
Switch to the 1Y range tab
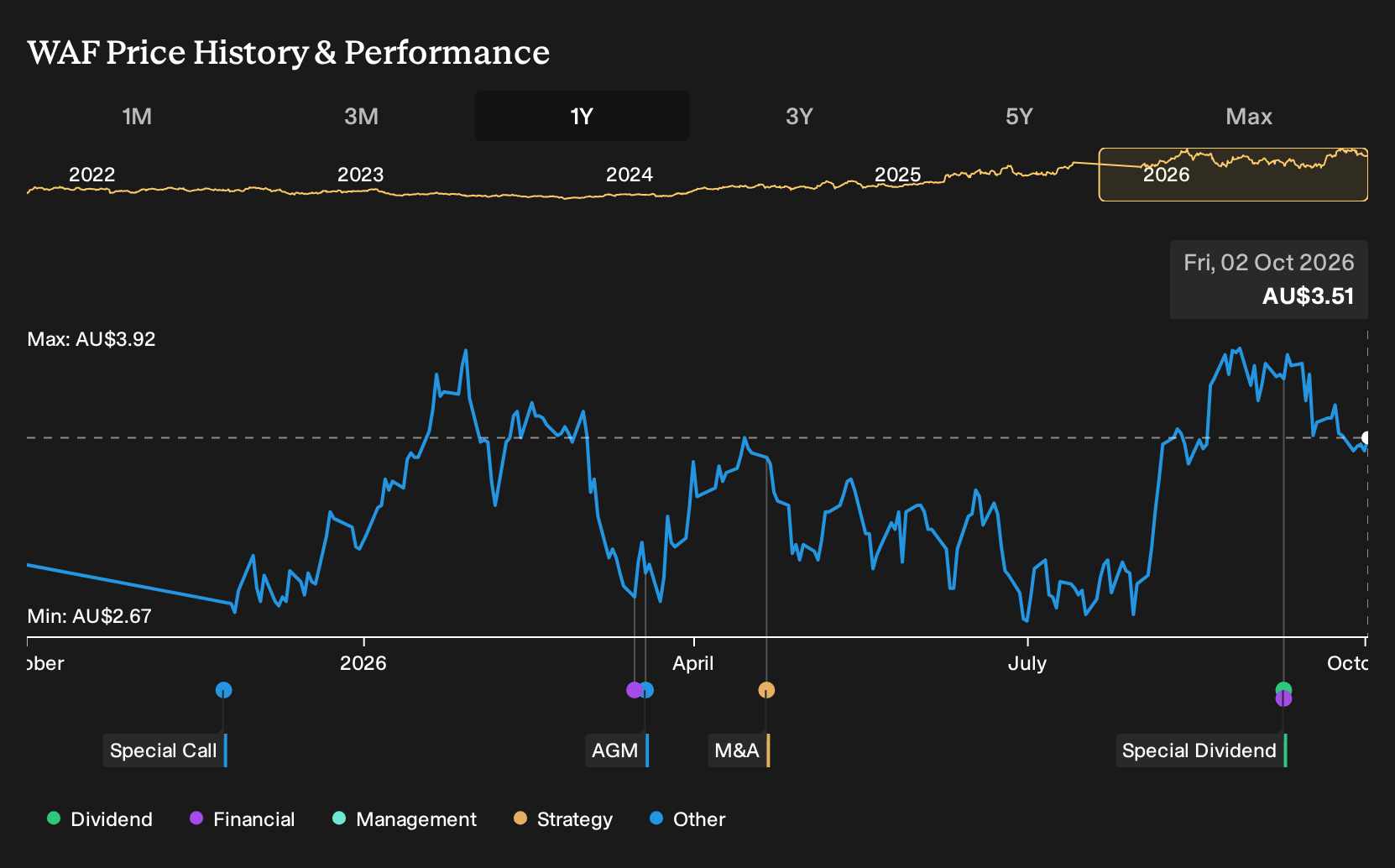582,116
